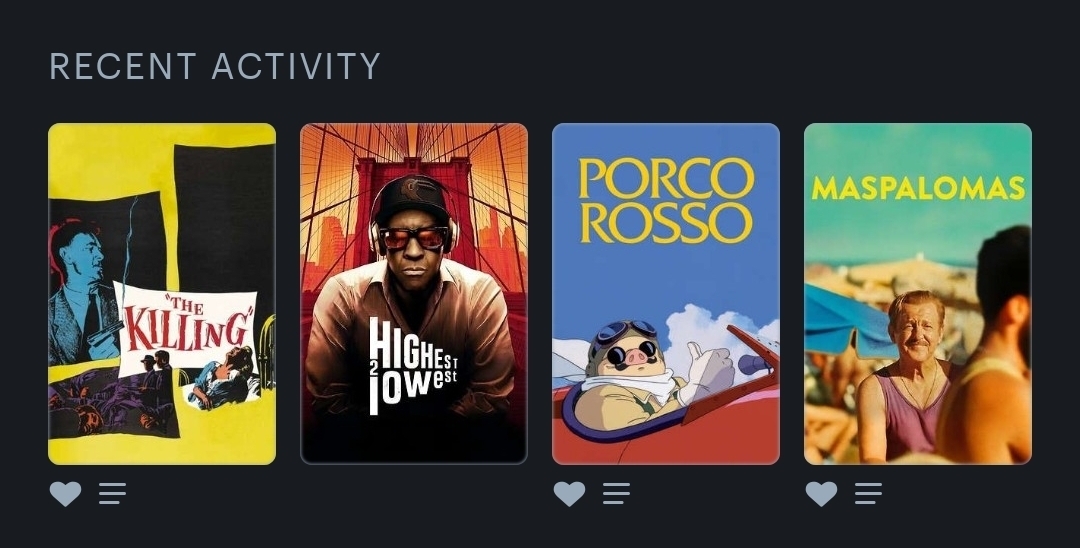Viewport: 1080px width, 548px height.
Task: Click the blue-faced gunman on The Killing poster
Action: click(x=84, y=293)
